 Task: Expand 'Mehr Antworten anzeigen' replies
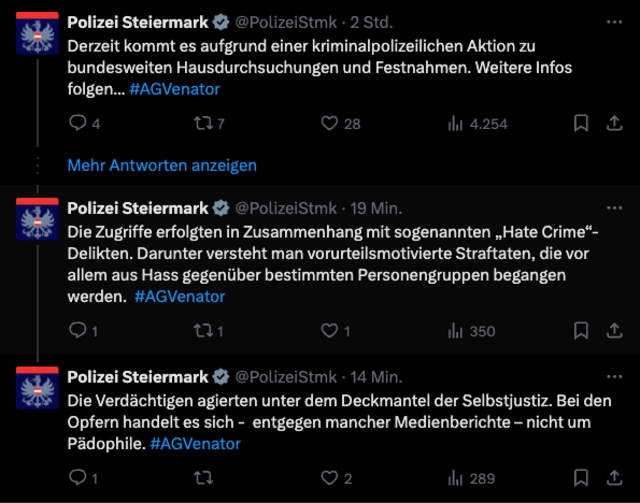tap(162, 165)
